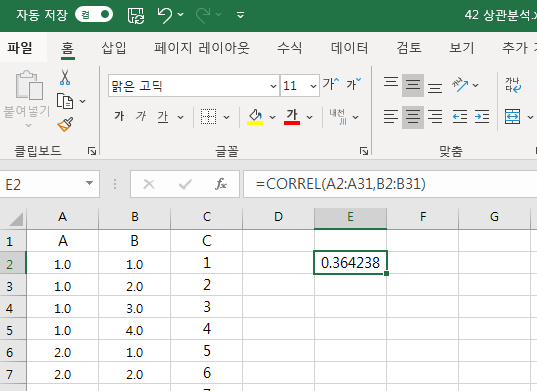Open the 검토 tab
Image resolution: width=537 pixels, height=391 pixels.
(409, 47)
